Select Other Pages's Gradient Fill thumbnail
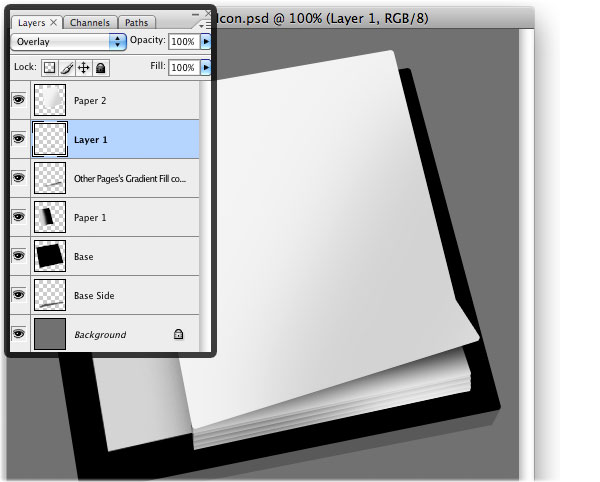 (50, 178)
